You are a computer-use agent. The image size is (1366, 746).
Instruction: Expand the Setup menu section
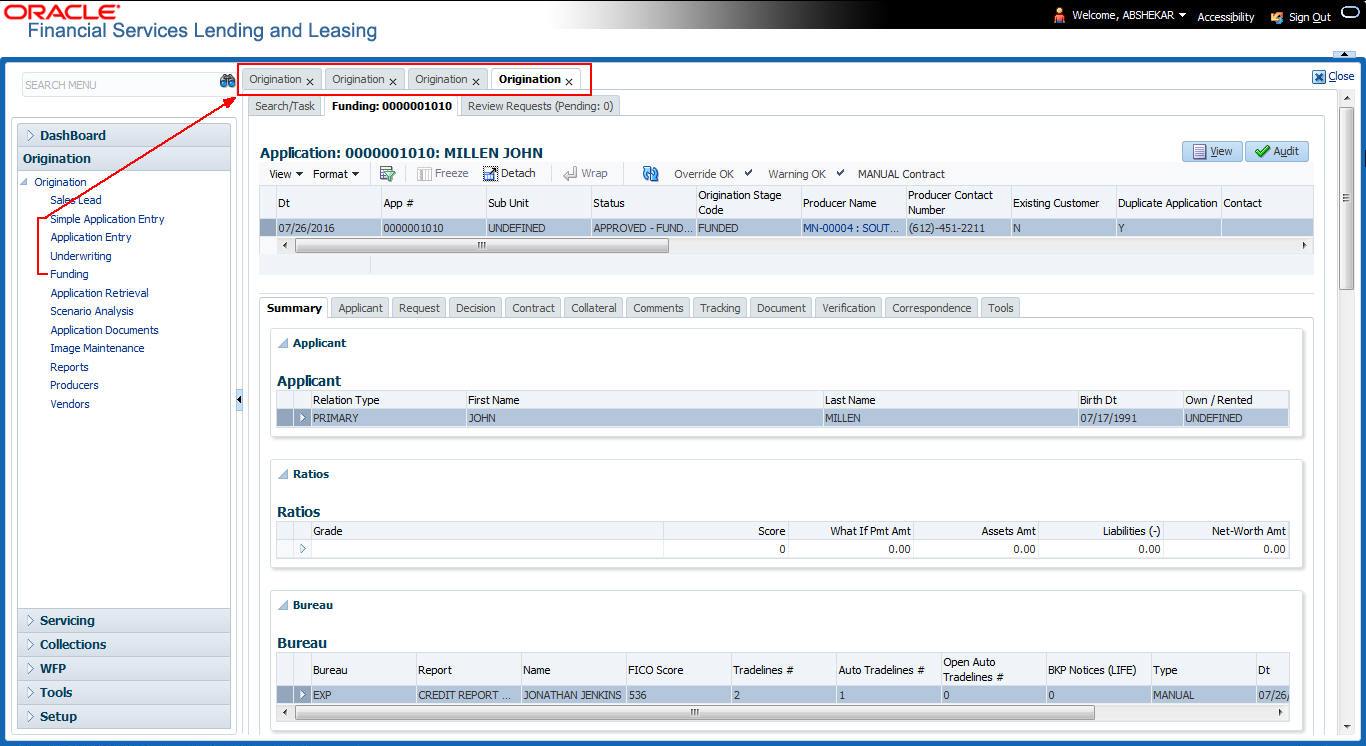point(31,717)
